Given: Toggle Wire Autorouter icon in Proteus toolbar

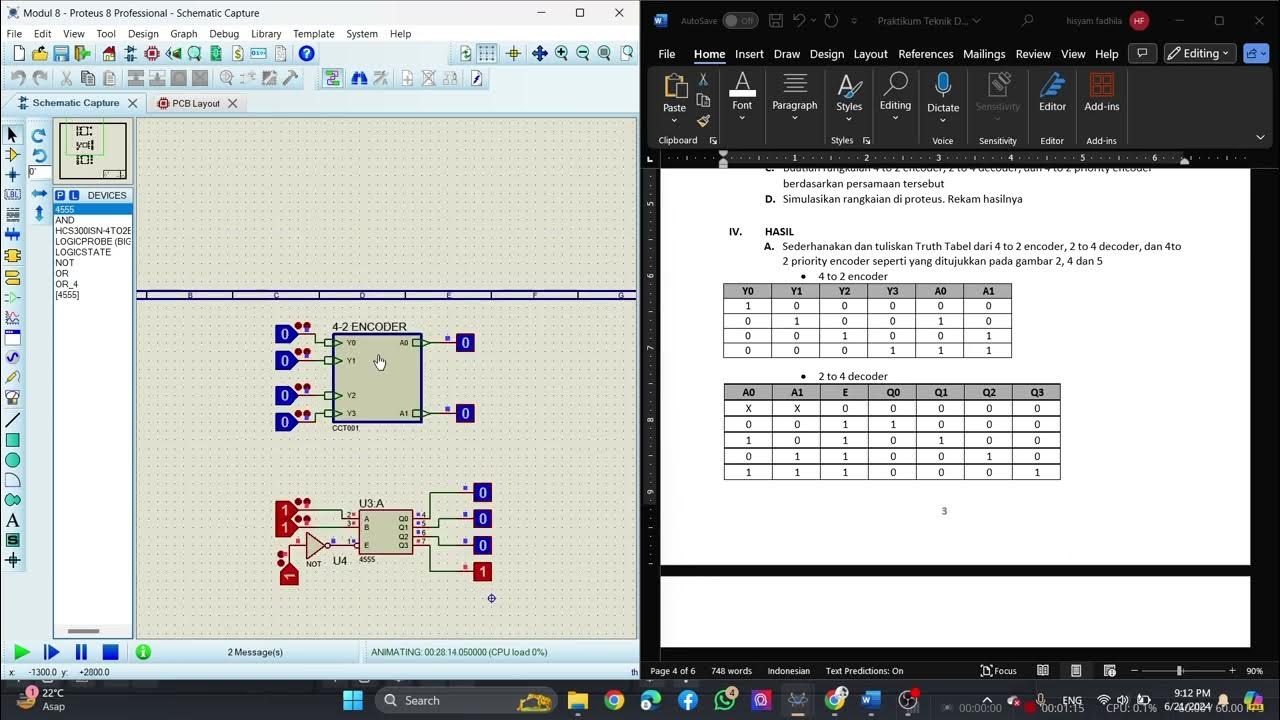Looking at the screenshot, I should click(333, 78).
